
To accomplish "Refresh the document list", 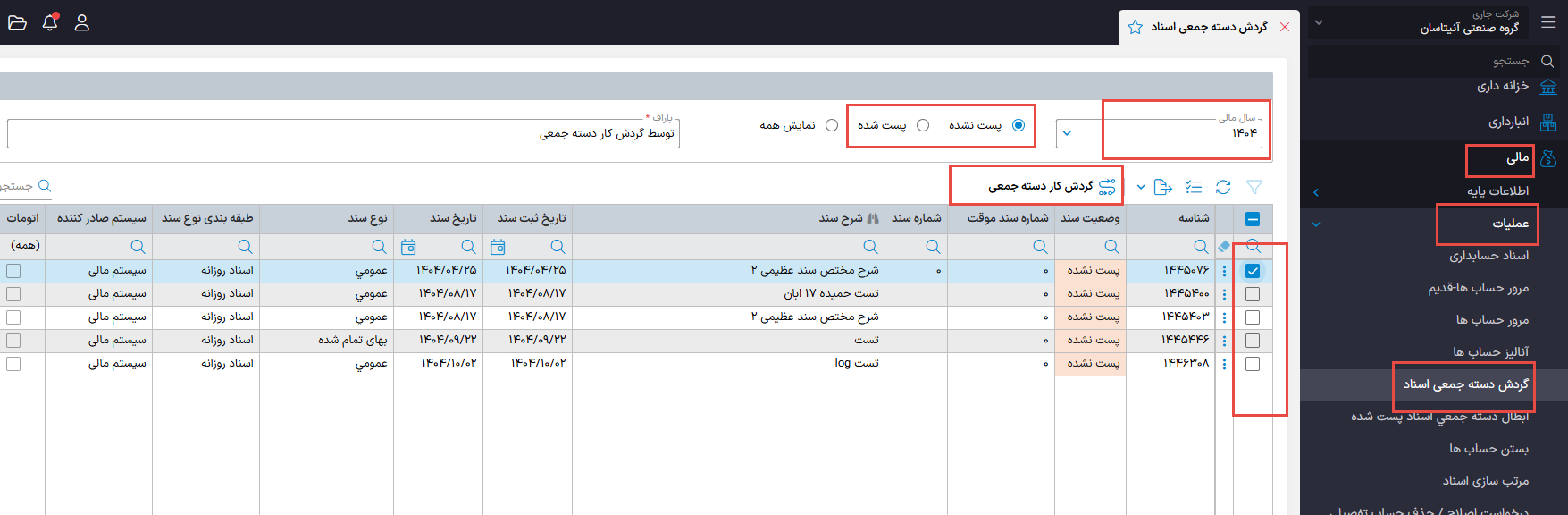I will tap(1223, 187).
